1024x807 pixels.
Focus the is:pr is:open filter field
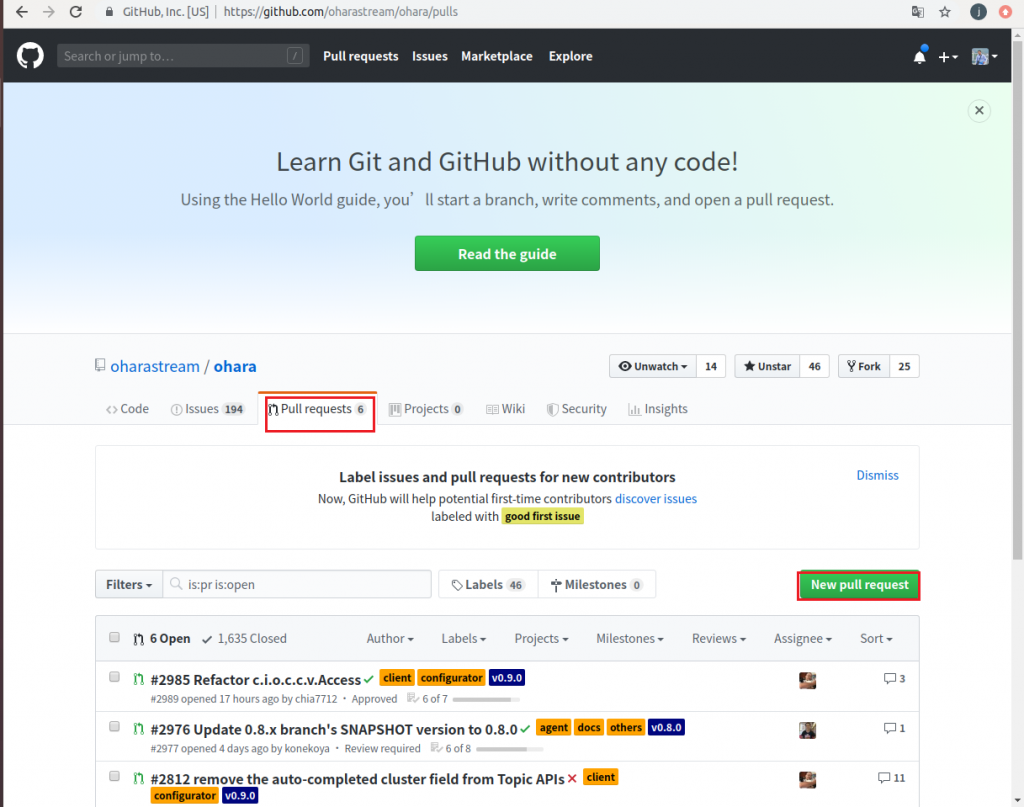pos(297,584)
